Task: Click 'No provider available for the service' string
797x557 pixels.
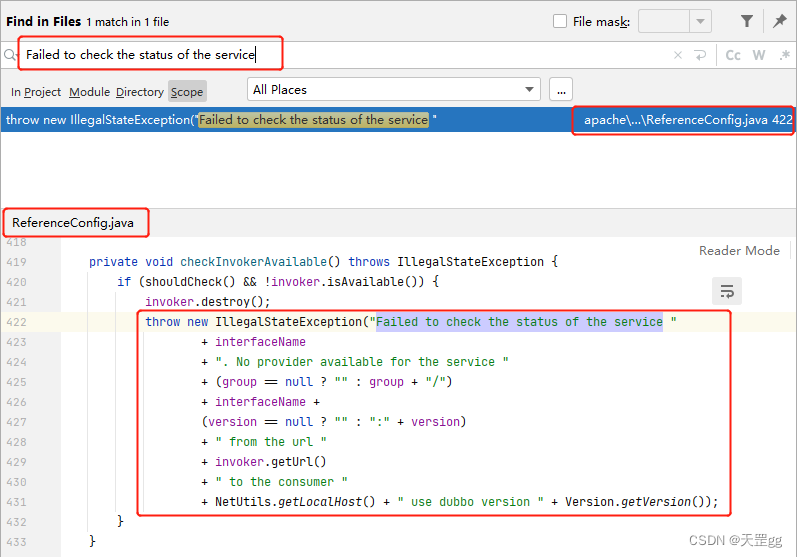Action: [362, 362]
